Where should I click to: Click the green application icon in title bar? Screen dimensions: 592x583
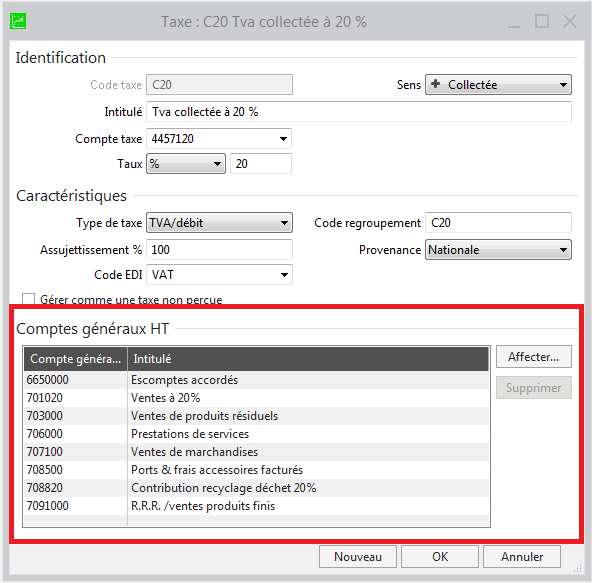pos(18,22)
